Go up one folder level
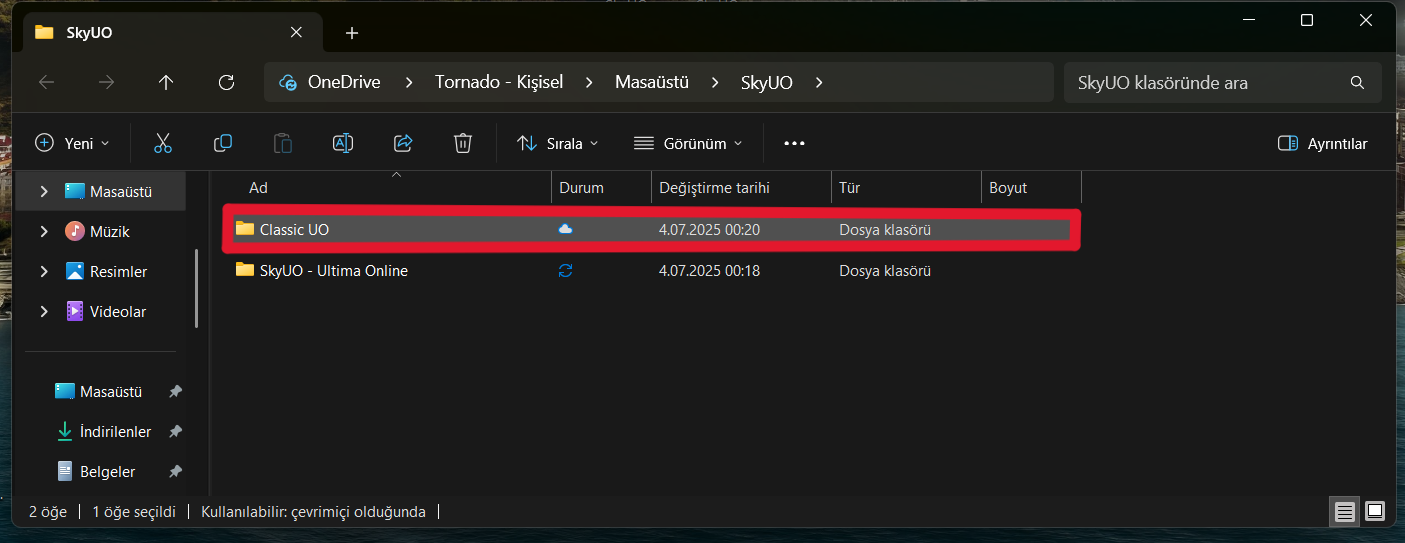Image resolution: width=1405 pixels, height=543 pixels. tap(166, 82)
